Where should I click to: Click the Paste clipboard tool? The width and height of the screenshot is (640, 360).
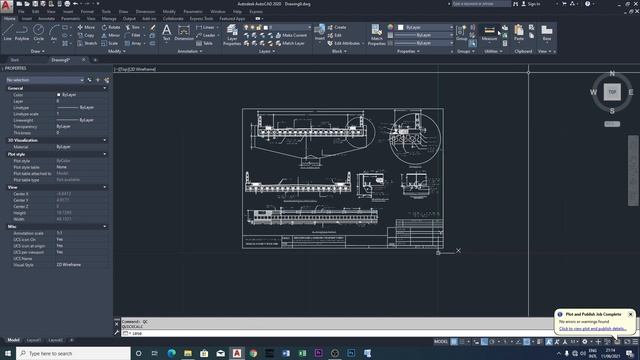pyautogui.click(x=519, y=33)
